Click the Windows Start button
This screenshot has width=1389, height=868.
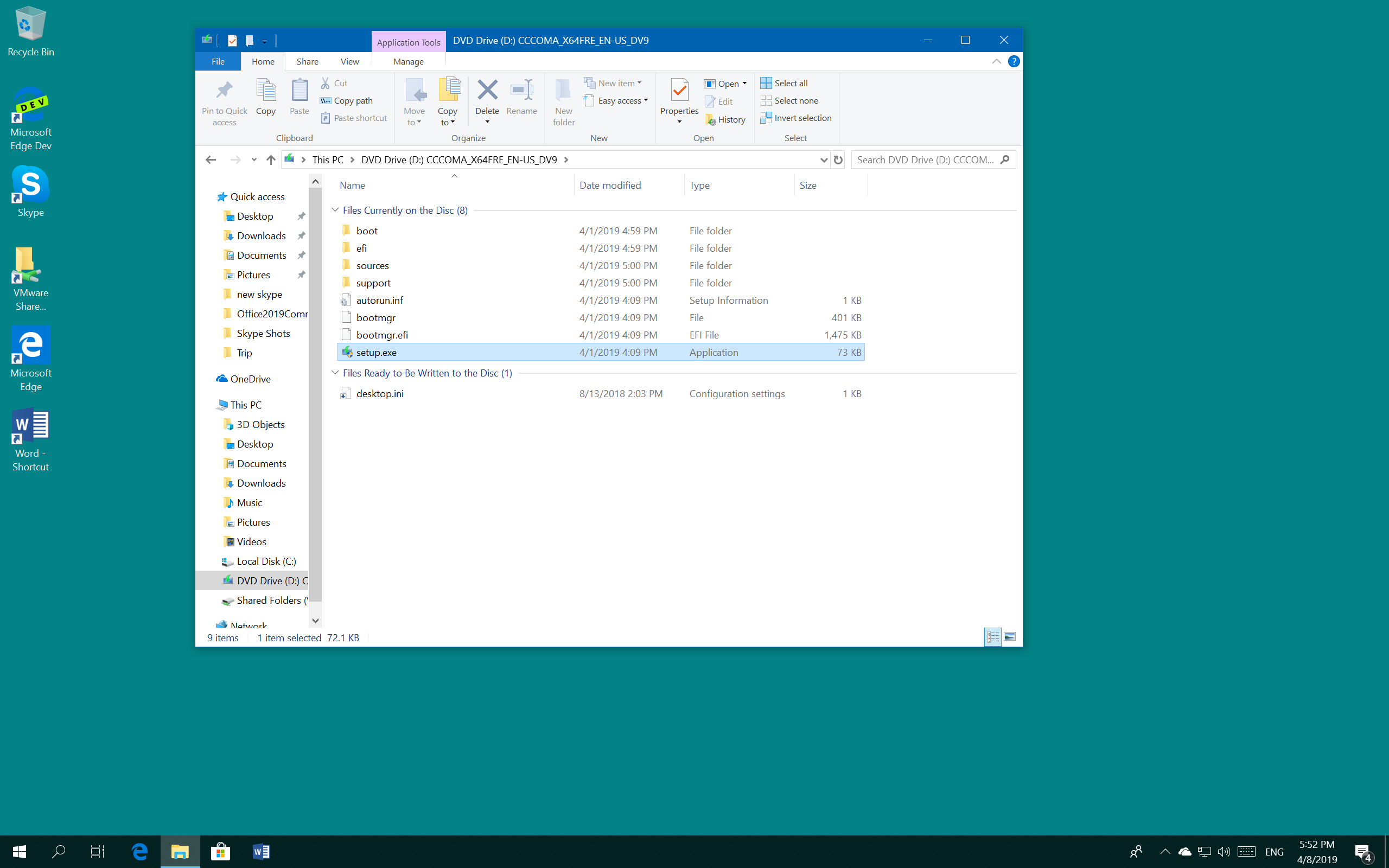tap(20, 851)
